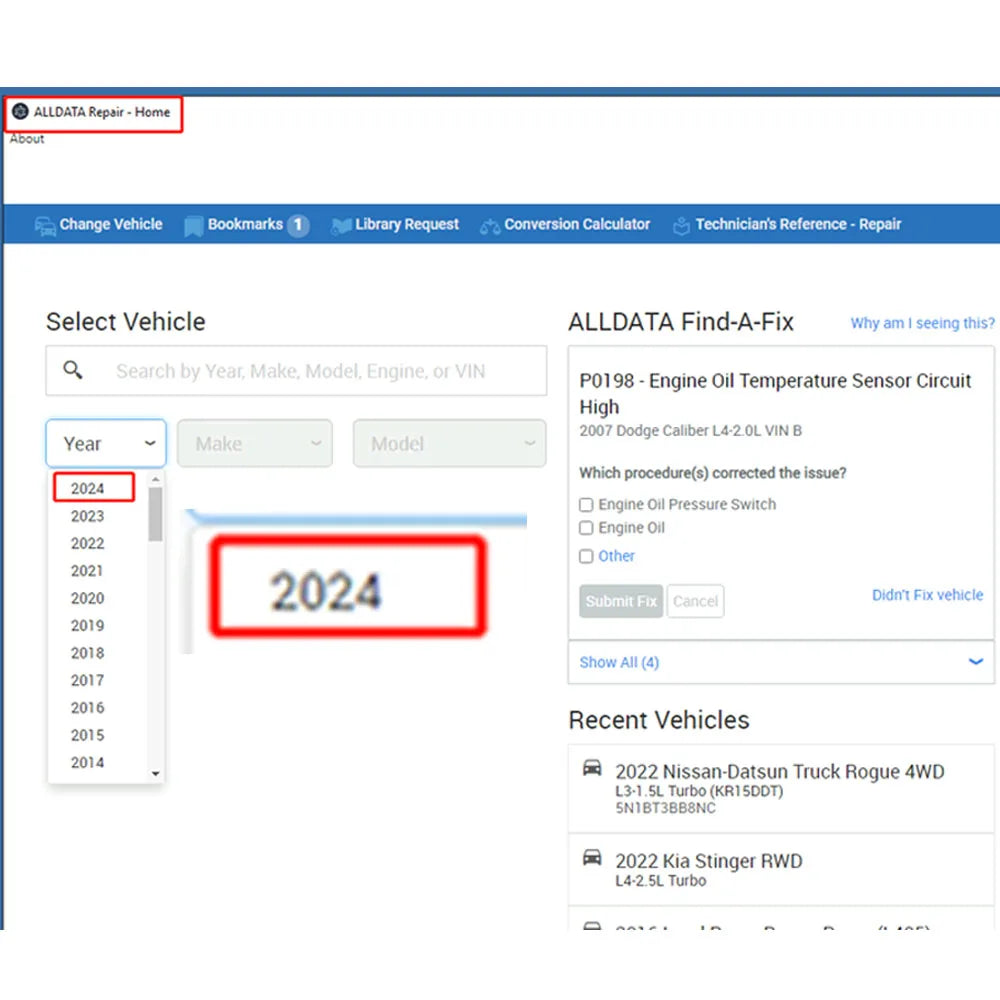Viewport: 1000px width, 1000px height.
Task: Choose 2016 from year list
Action: [87, 708]
